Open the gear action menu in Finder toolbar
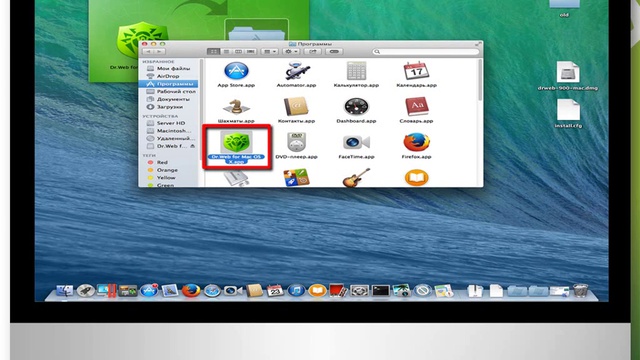 click(x=291, y=52)
